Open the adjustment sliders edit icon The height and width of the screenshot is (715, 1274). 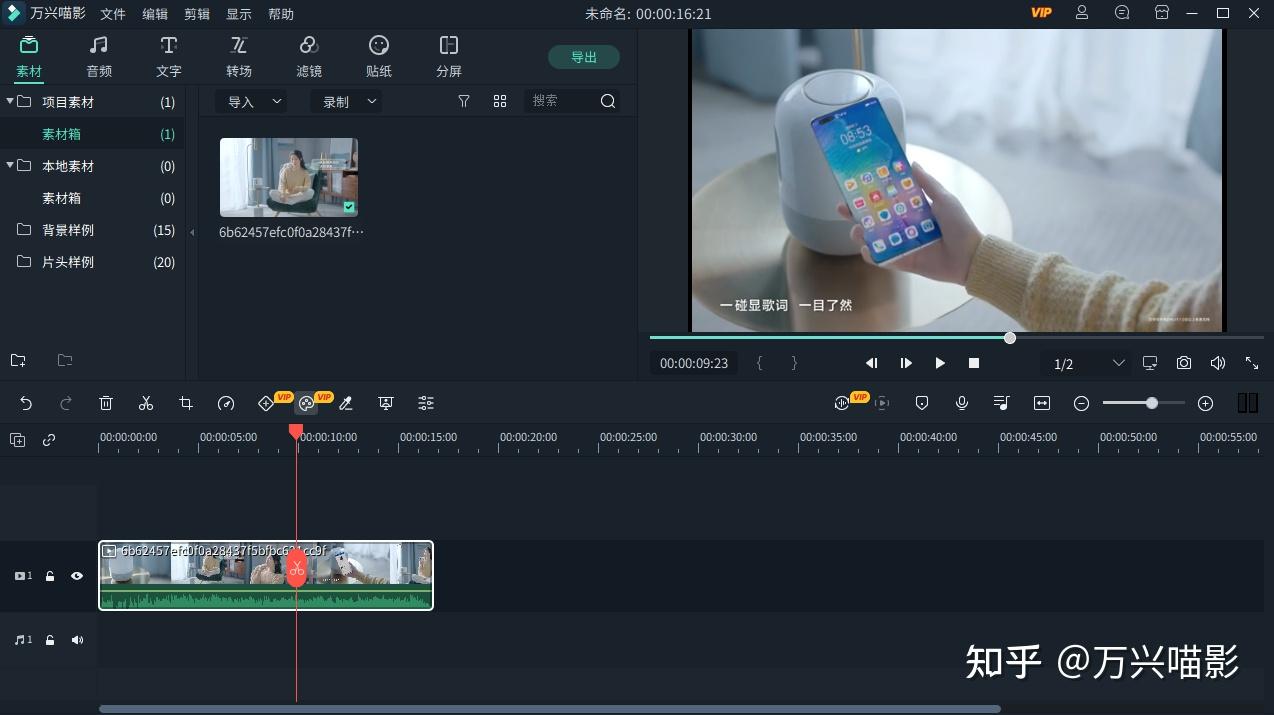(426, 403)
